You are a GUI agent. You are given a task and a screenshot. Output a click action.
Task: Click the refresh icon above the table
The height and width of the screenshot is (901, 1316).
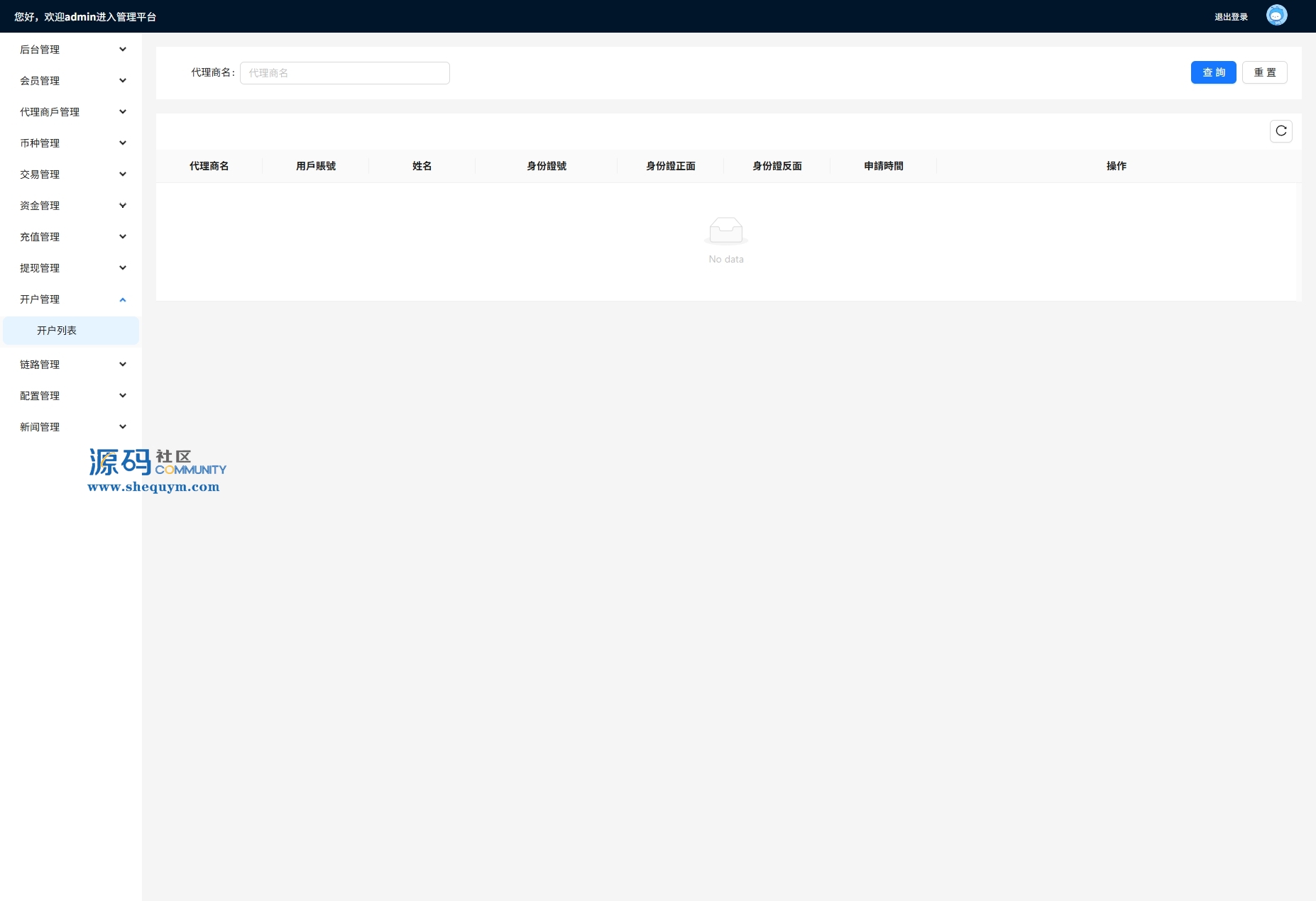[1281, 131]
